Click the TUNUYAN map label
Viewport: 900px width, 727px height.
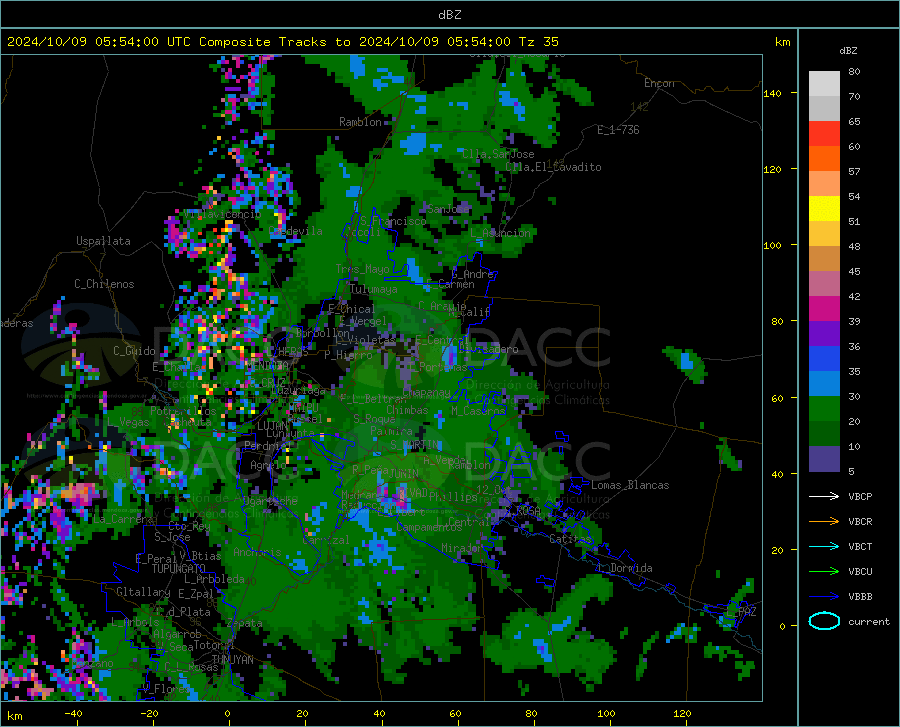(232, 660)
